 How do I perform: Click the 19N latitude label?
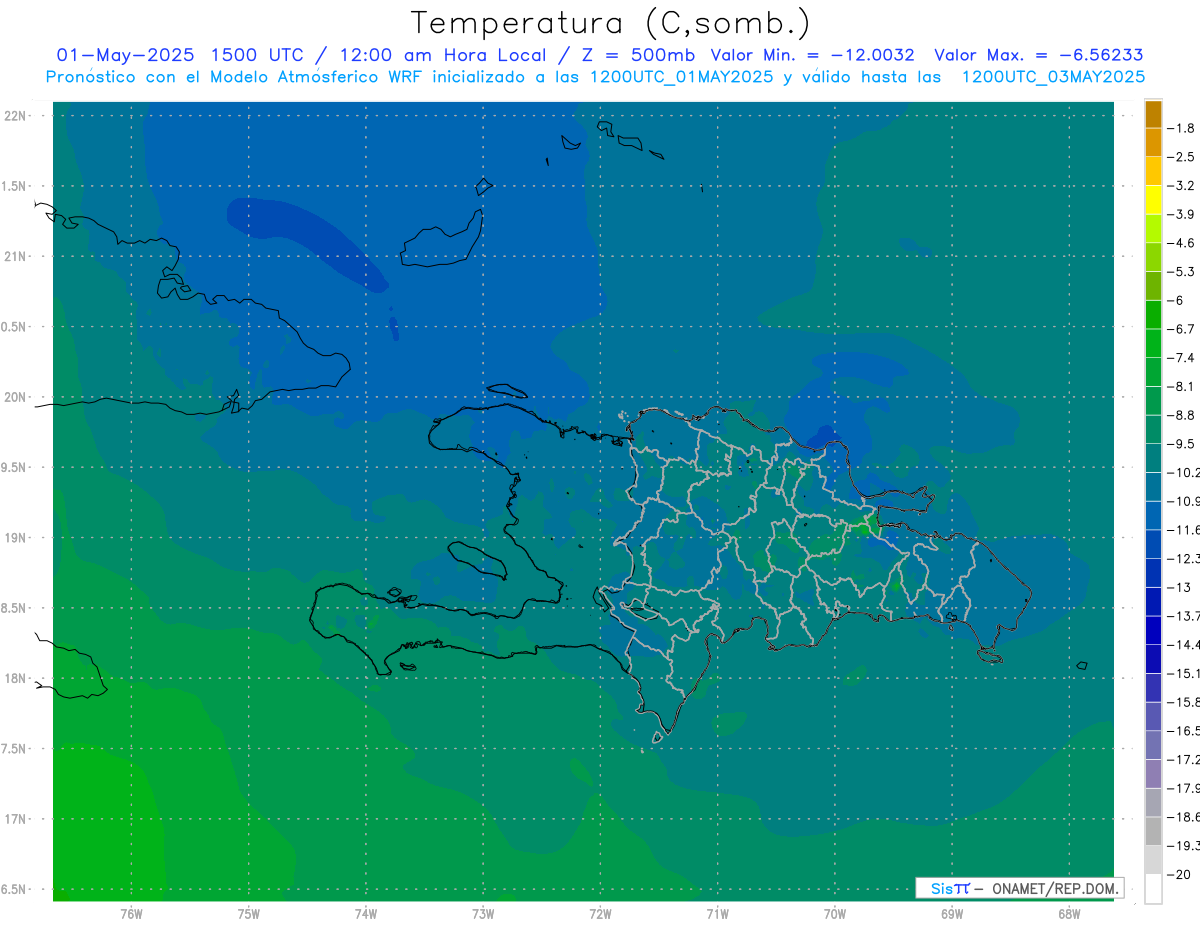pyautogui.click(x=14, y=538)
